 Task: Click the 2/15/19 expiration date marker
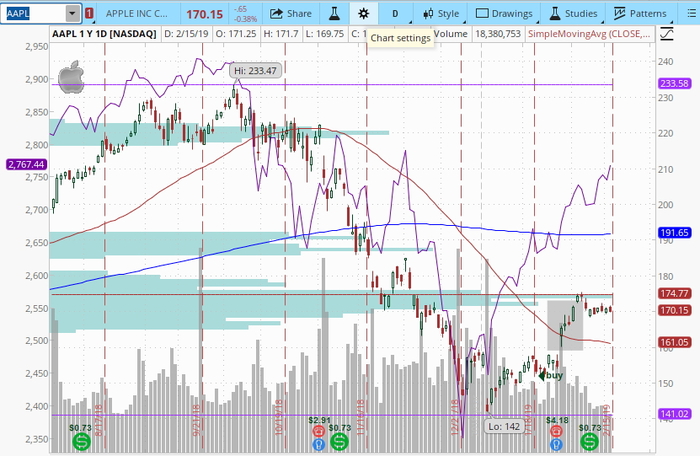tap(606, 420)
